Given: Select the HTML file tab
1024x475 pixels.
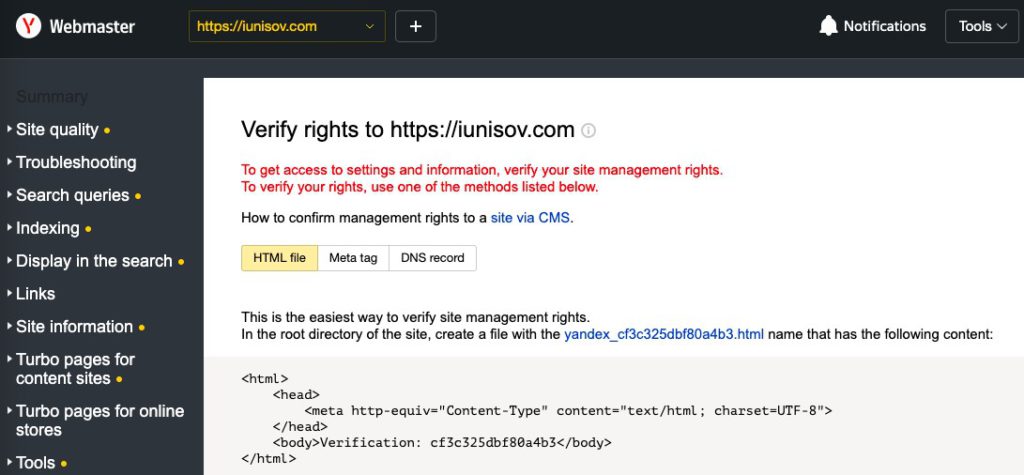Looking at the screenshot, I should click(x=280, y=258).
